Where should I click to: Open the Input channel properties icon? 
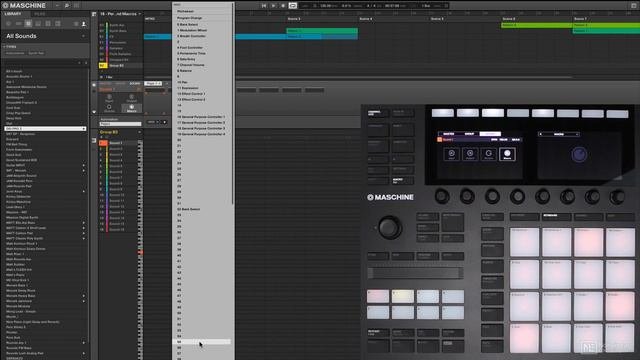pyautogui.click(x=109, y=98)
